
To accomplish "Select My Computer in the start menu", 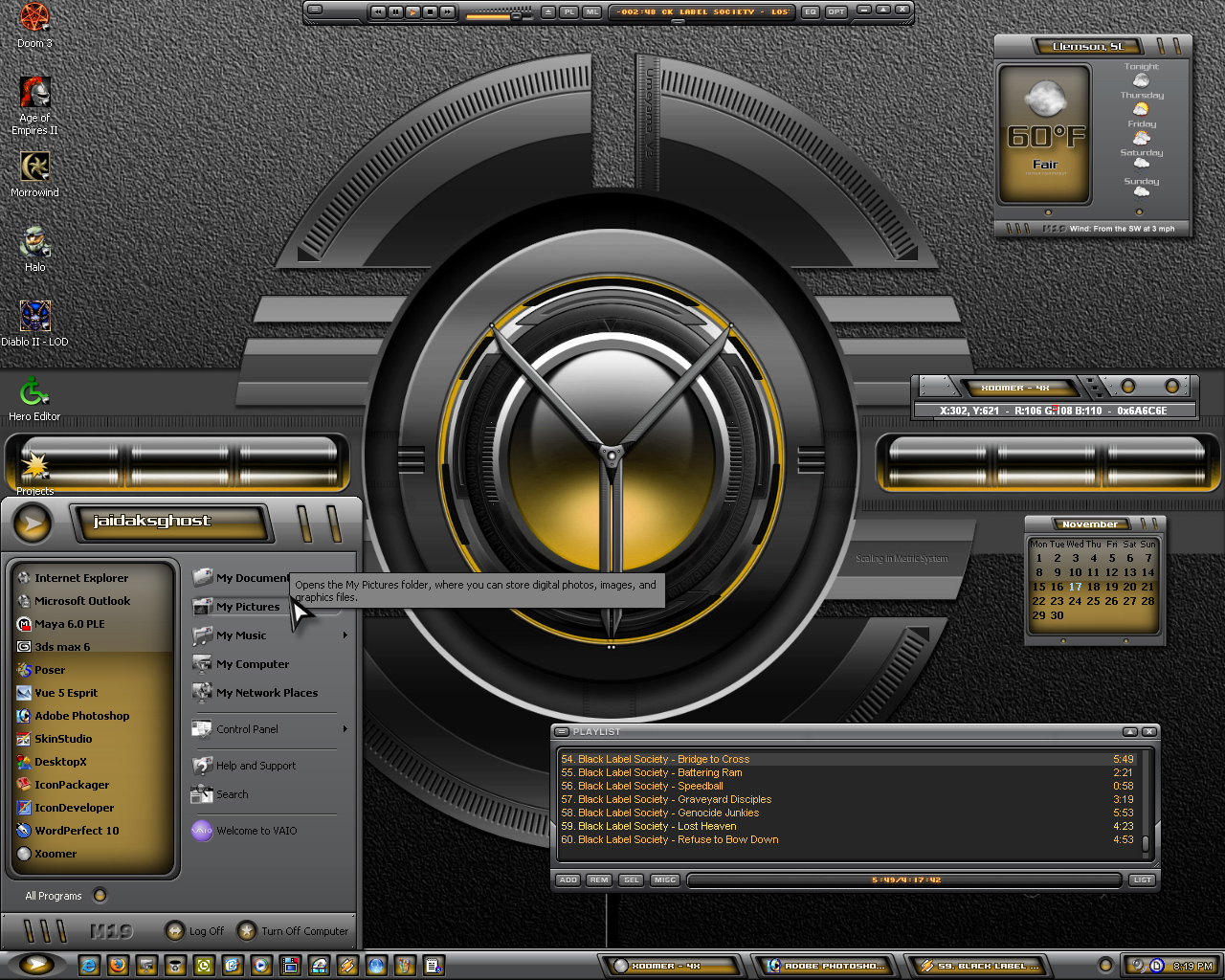I will coord(253,664).
